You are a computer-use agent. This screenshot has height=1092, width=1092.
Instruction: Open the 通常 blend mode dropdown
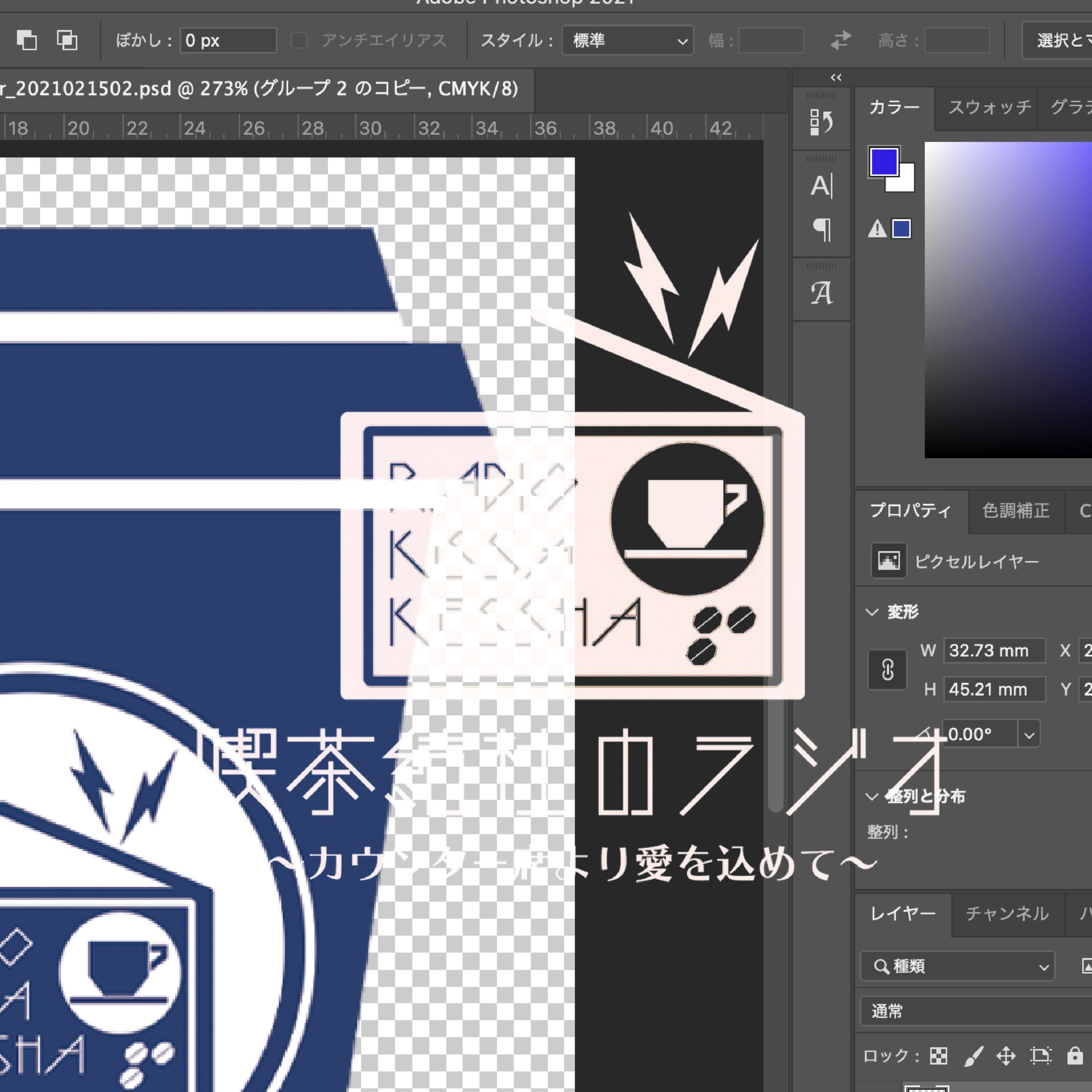click(x=976, y=1011)
